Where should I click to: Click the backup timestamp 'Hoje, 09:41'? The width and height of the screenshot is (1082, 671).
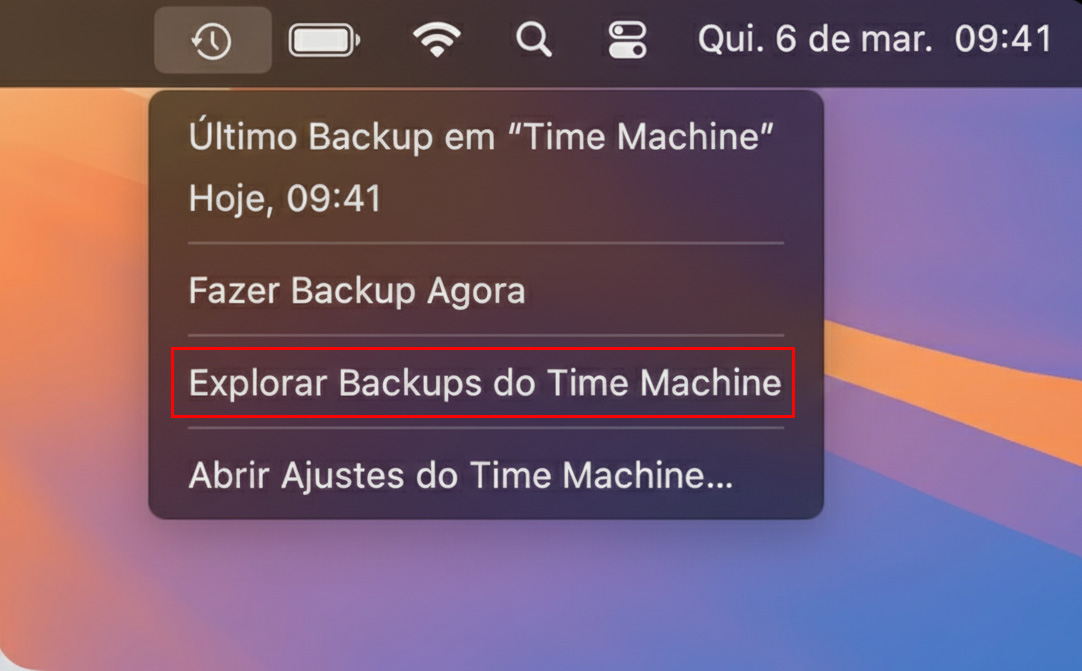coord(284,198)
